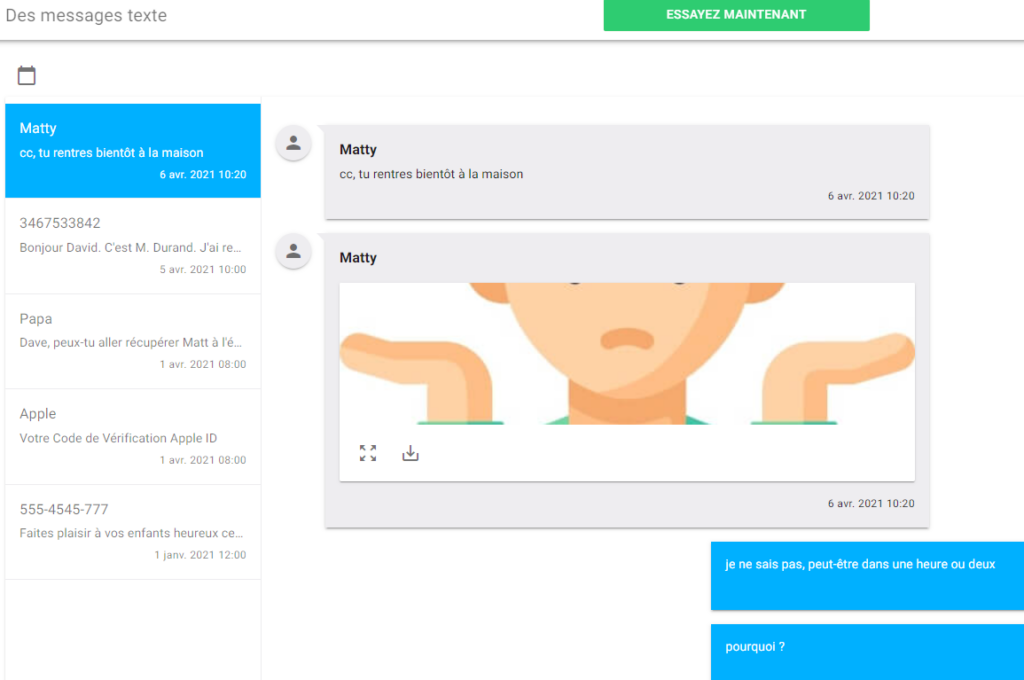Select the Matty conversation in the list
Image resolution: width=1024 pixels, height=680 pixels.
click(133, 151)
